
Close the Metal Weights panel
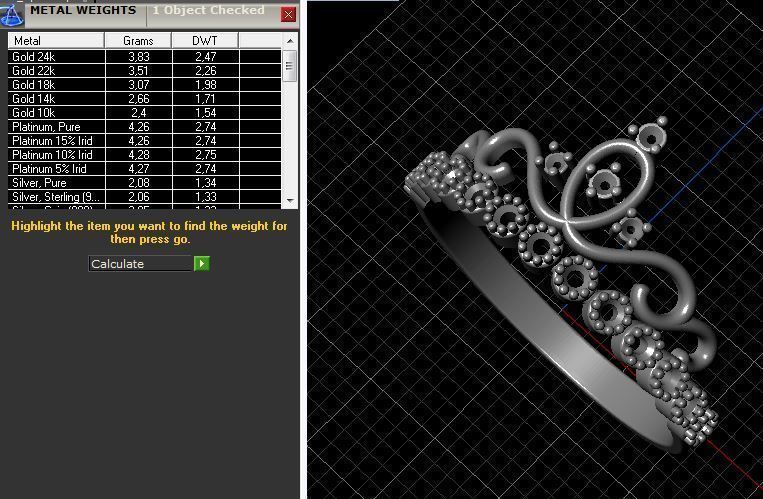[x=288, y=15]
